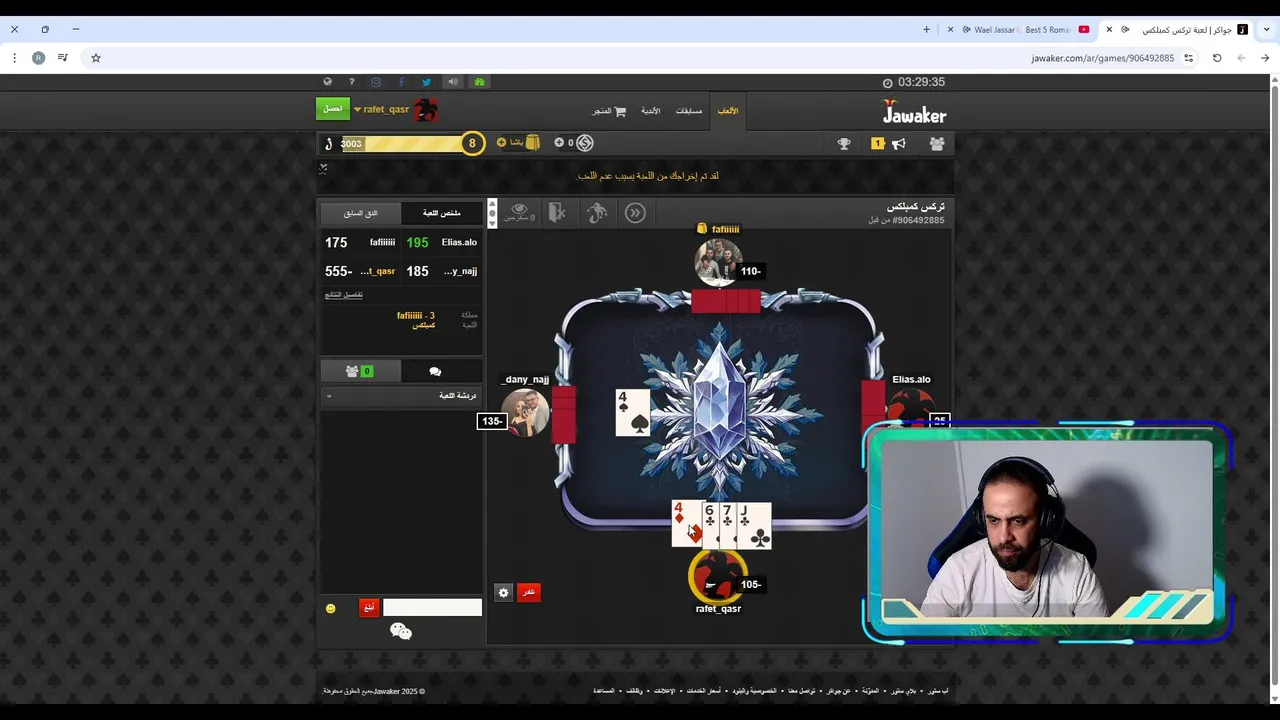Open the megaphone announcements icon

click(899, 144)
